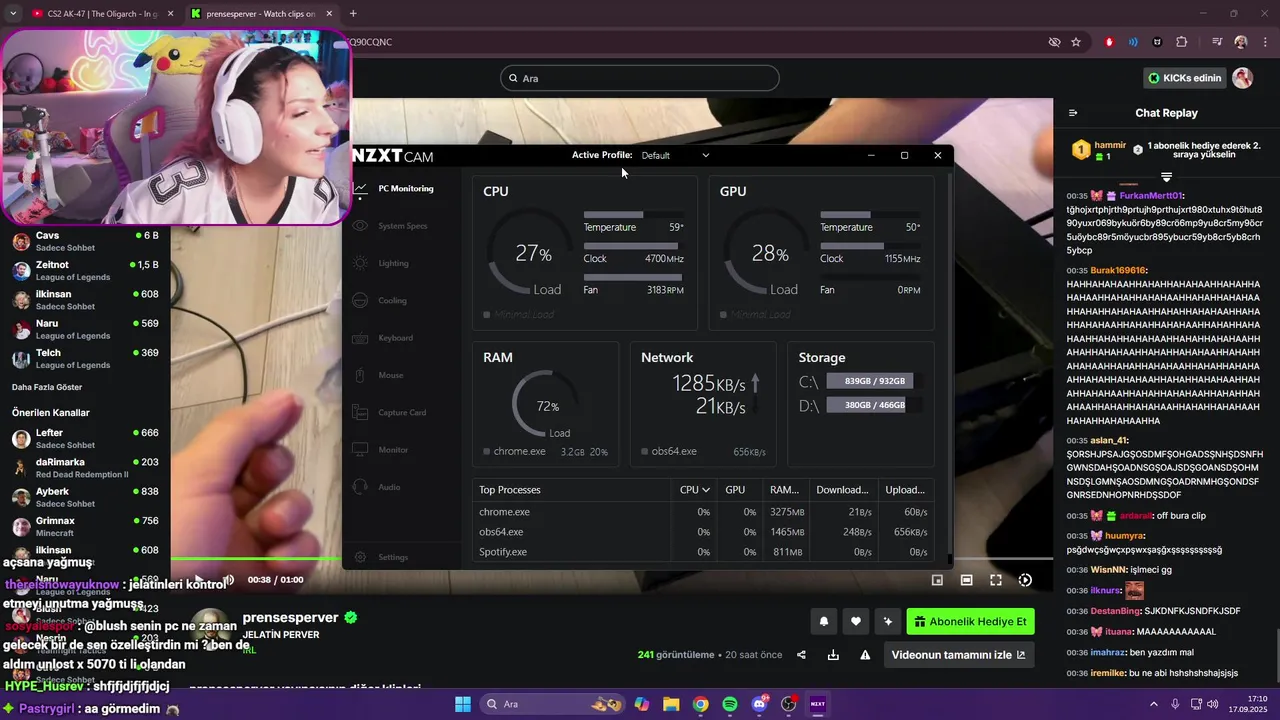Open NZXT CAM Settings gear
The width and height of the screenshot is (1280, 720).
pyautogui.click(x=361, y=557)
